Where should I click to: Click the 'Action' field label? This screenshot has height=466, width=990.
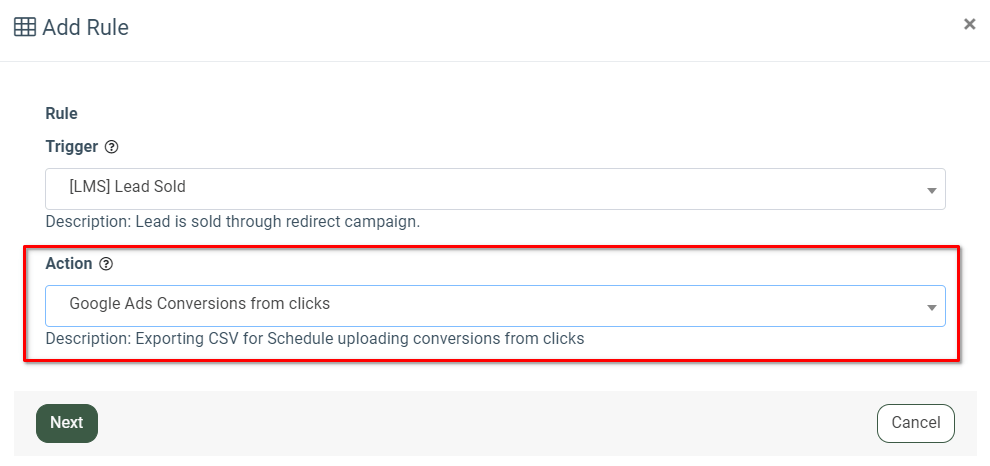(x=69, y=263)
